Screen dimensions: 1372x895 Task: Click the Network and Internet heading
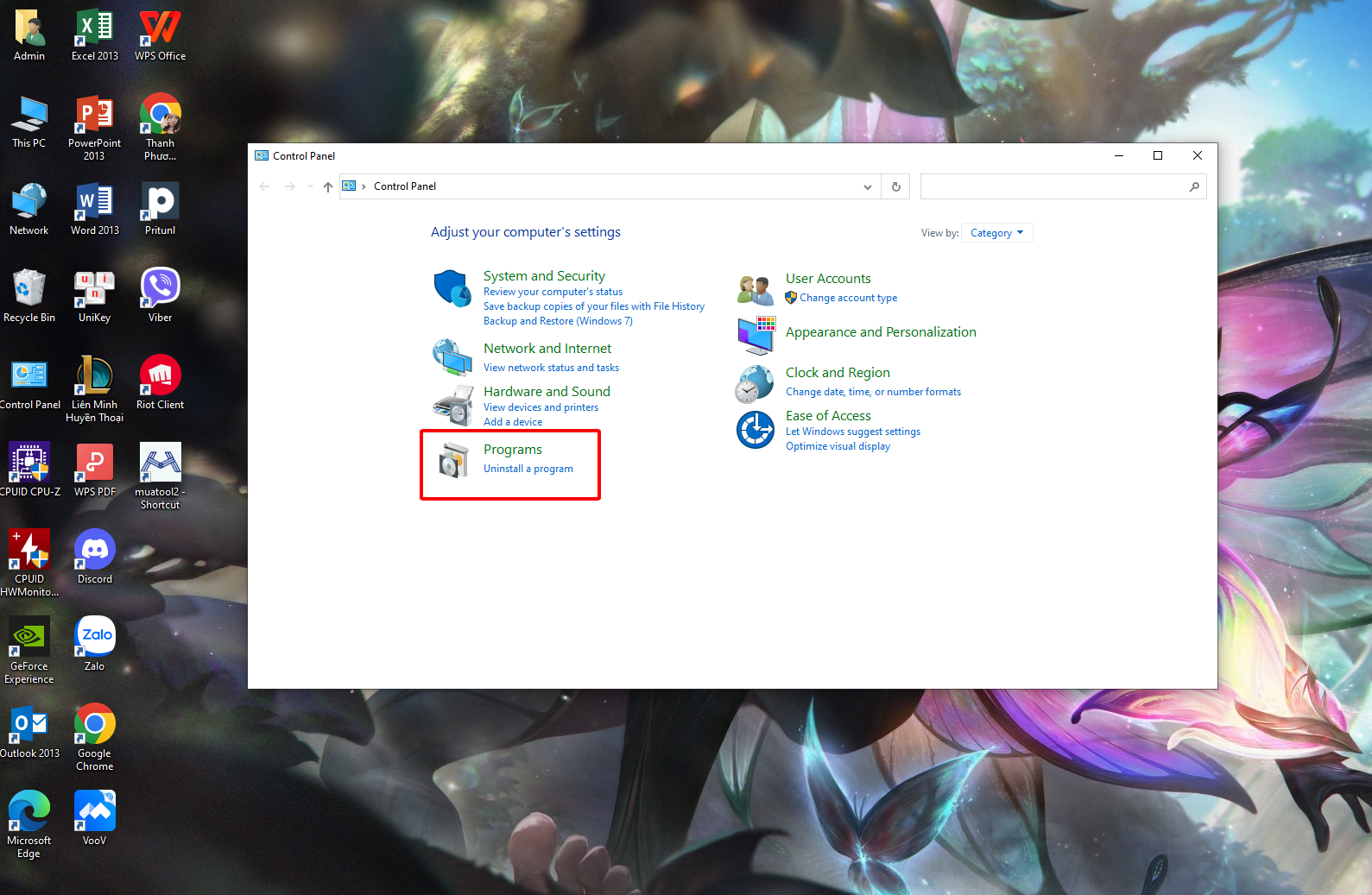pos(547,349)
